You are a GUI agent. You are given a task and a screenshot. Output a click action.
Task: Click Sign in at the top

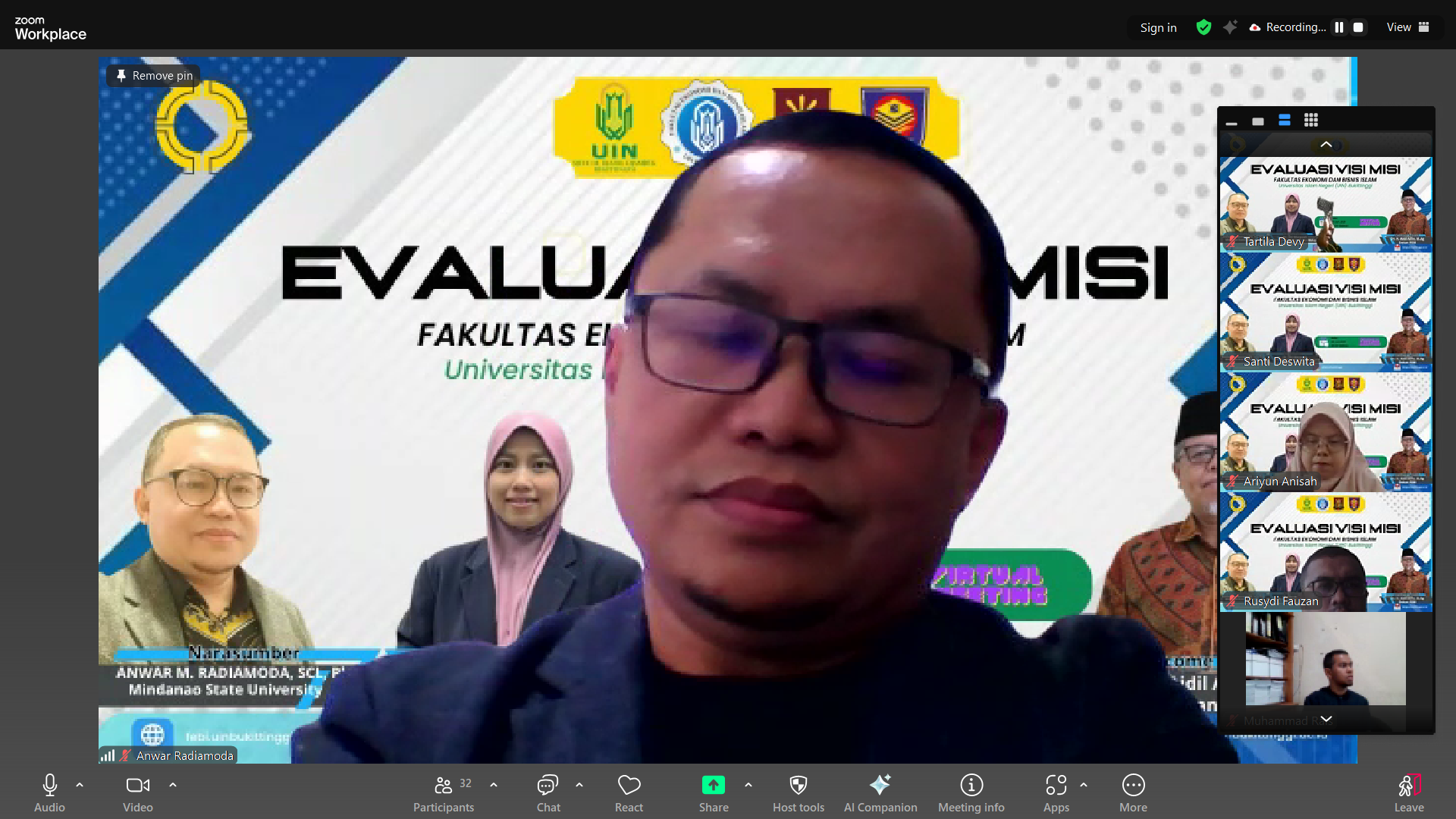tap(1158, 27)
